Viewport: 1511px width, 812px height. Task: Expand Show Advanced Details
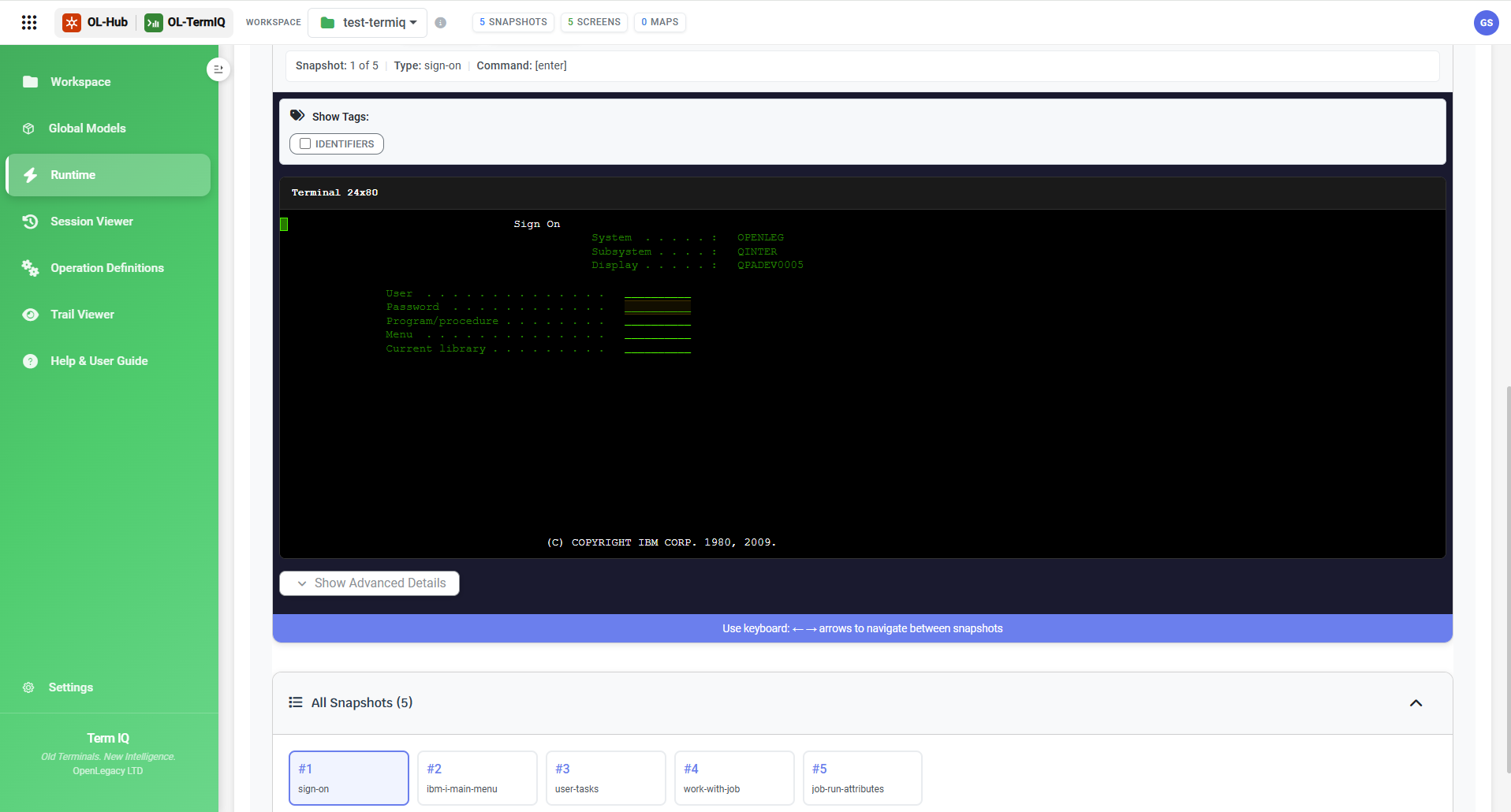[369, 583]
